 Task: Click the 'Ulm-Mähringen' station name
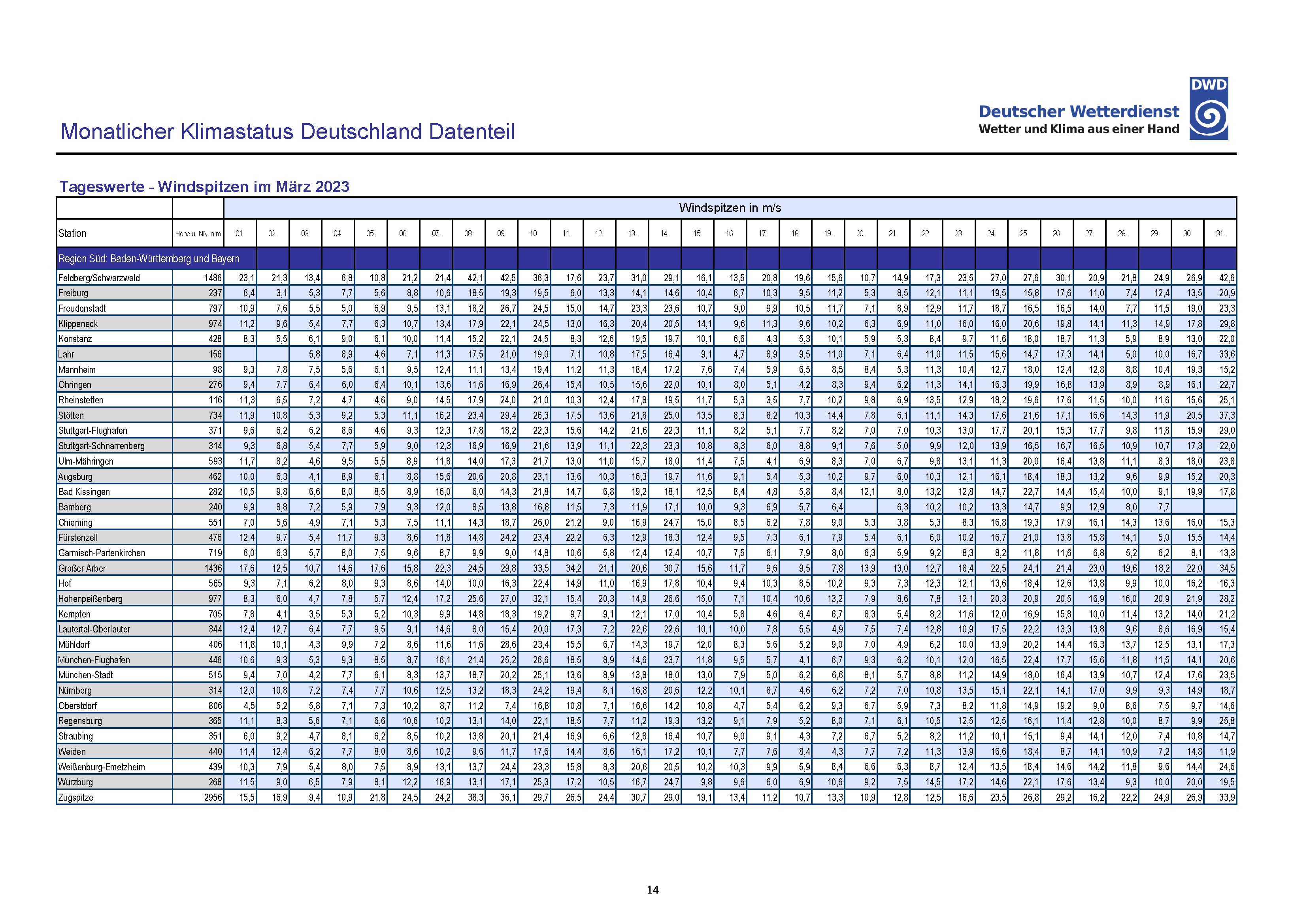pyautogui.click(x=86, y=461)
